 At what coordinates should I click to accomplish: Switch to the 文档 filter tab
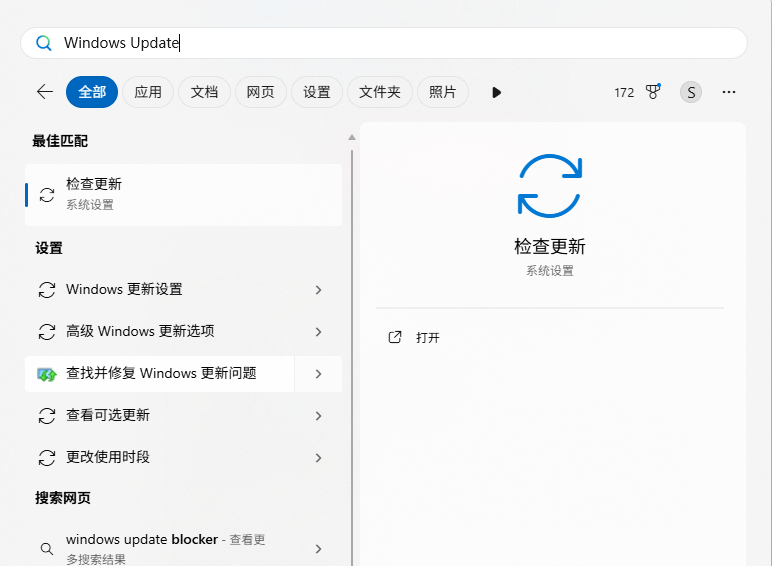pos(204,92)
